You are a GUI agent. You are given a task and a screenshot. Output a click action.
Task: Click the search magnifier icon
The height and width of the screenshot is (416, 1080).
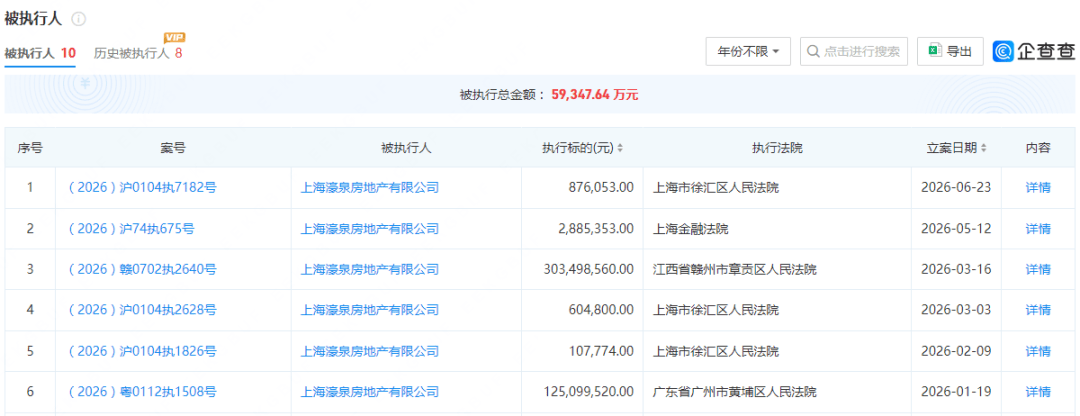point(813,52)
